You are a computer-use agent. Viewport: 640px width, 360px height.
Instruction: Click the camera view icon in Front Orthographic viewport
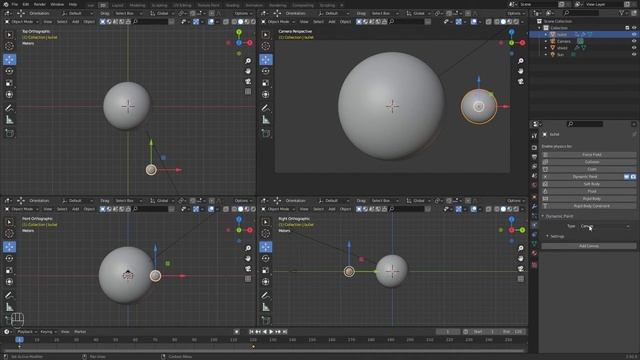point(248,269)
